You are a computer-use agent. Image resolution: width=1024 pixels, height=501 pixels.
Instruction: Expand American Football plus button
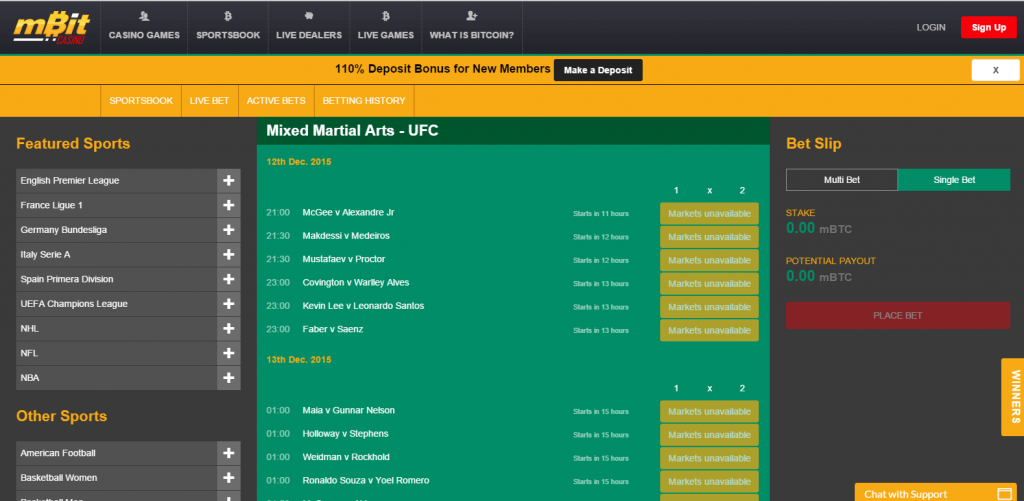pos(229,453)
